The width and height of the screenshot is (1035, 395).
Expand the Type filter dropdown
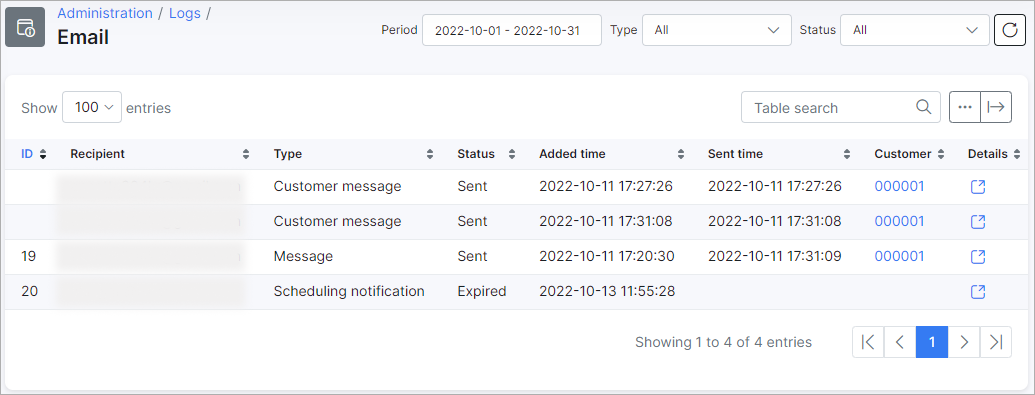tap(717, 30)
